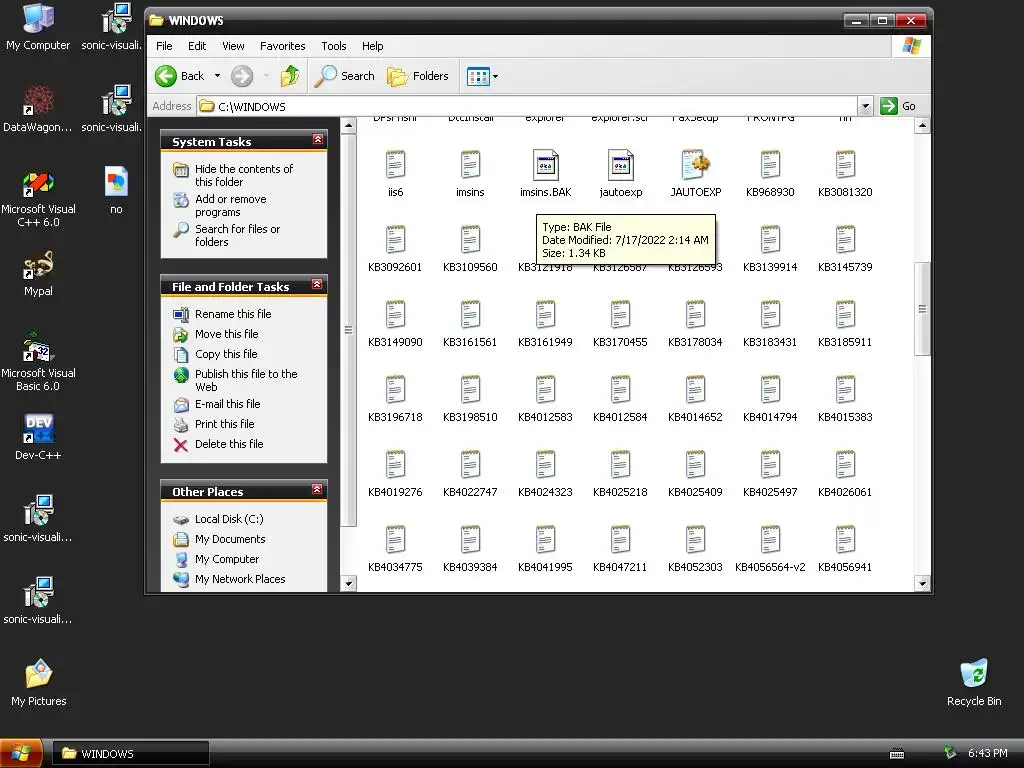Open the Views dropdown button

point(483,76)
